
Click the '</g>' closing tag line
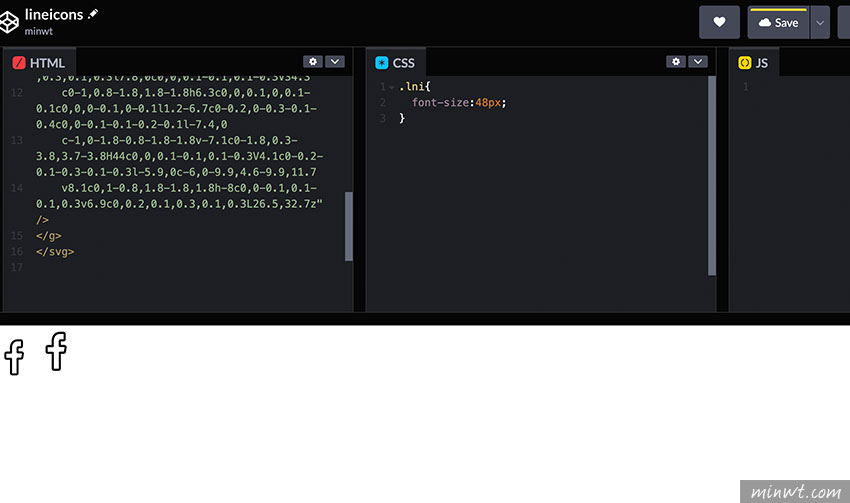coord(49,236)
